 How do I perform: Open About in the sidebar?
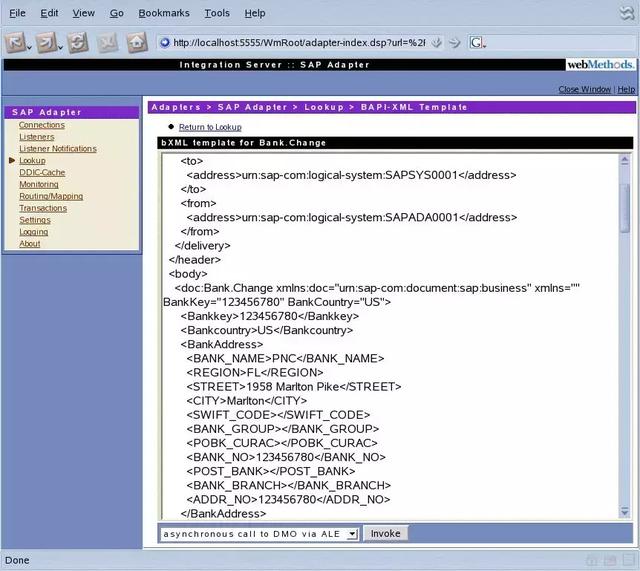tap(30, 243)
